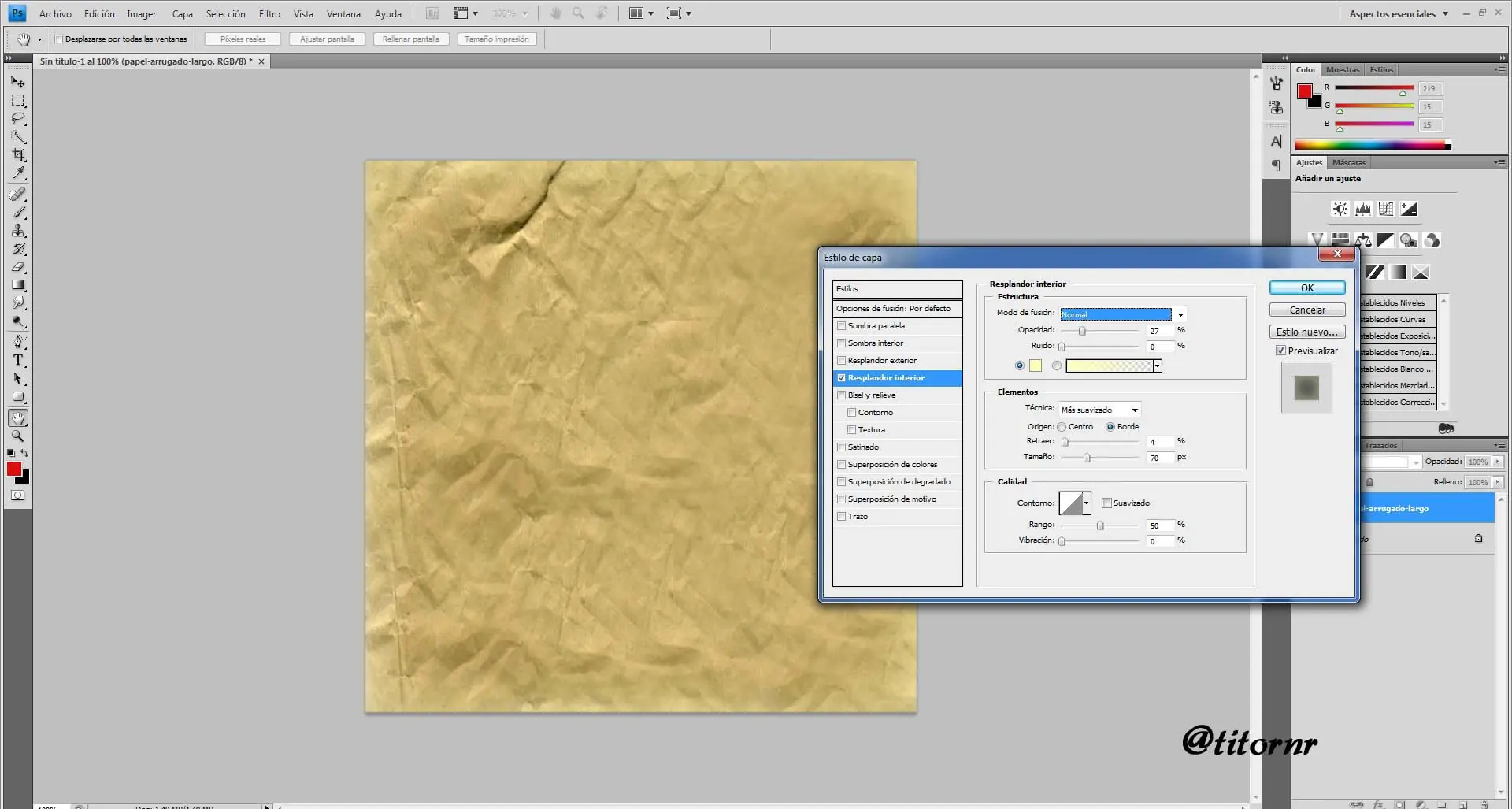The width and height of the screenshot is (1512, 809).
Task: Pick the Eyedropper tool
Action: pyautogui.click(x=18, y=173)
